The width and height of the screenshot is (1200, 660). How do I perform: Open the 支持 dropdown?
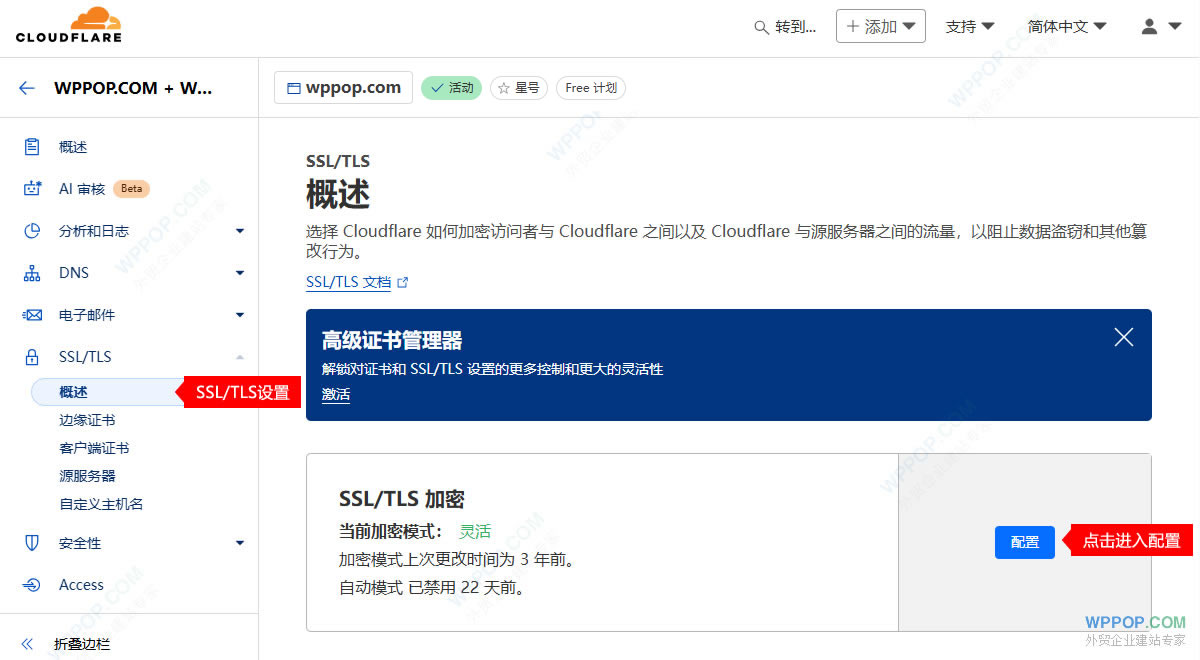(968, 26)
